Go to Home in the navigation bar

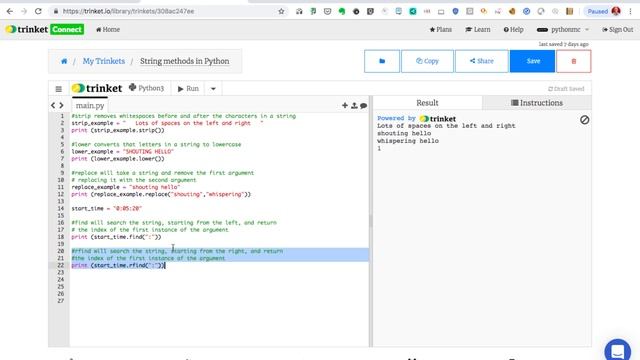tap(108, 29)
